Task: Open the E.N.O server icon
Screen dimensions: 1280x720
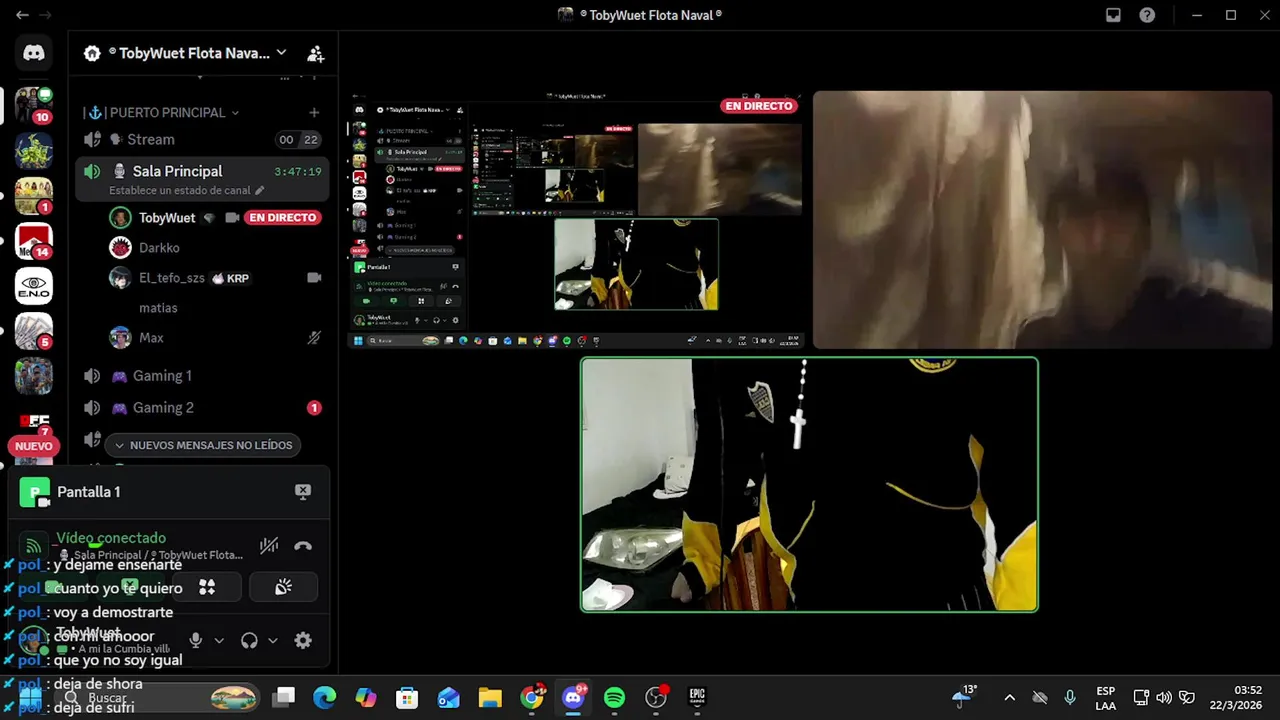Action: point(34,286)
